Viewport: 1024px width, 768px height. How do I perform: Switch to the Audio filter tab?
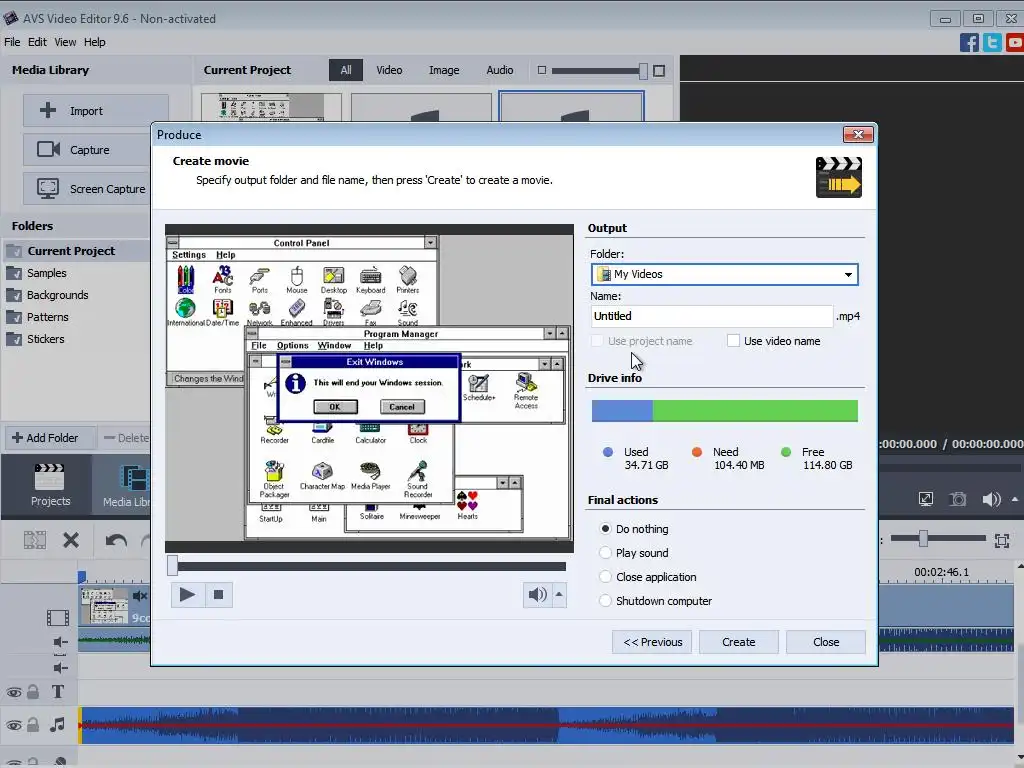pyautogui.click(x=500, y=71)
